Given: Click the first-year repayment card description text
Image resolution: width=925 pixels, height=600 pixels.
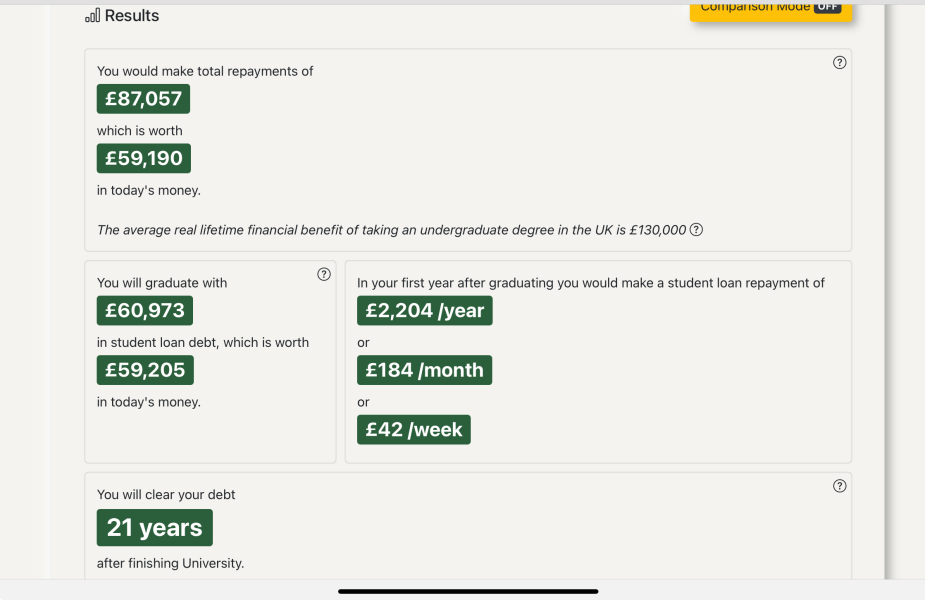Looking at the screenshot, I should point(590,283).
